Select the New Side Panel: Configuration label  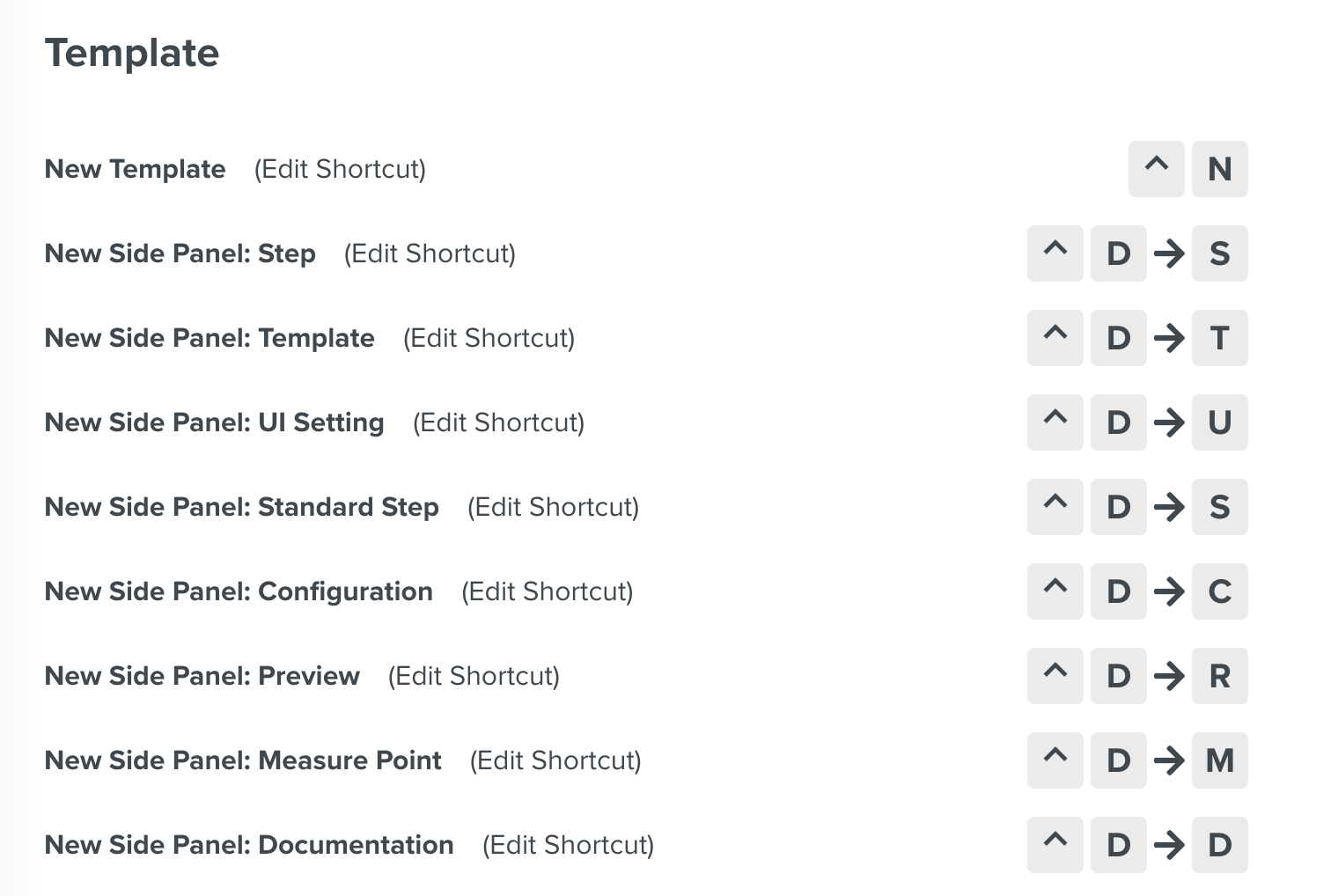[x=239, y=591]
